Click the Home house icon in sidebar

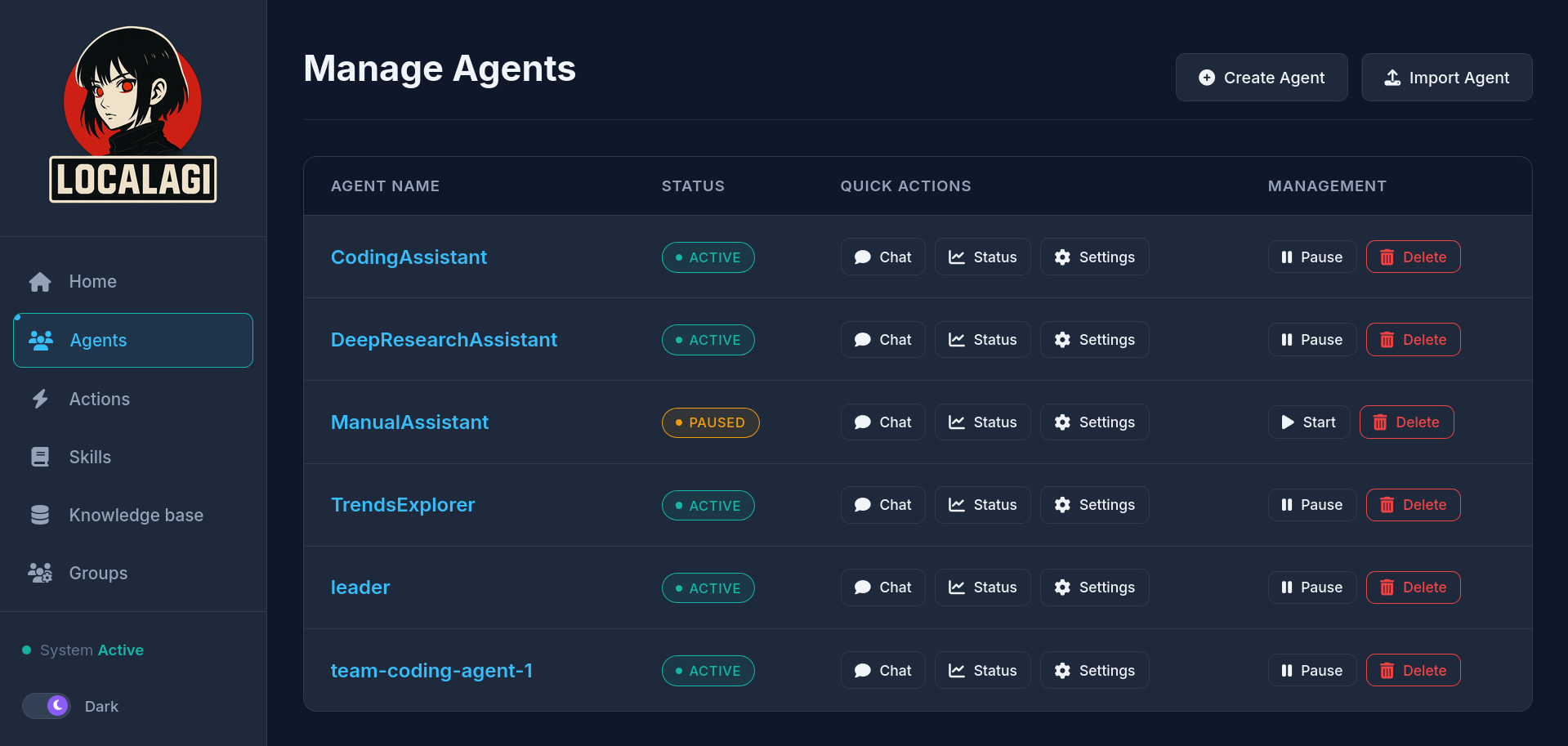40,282
